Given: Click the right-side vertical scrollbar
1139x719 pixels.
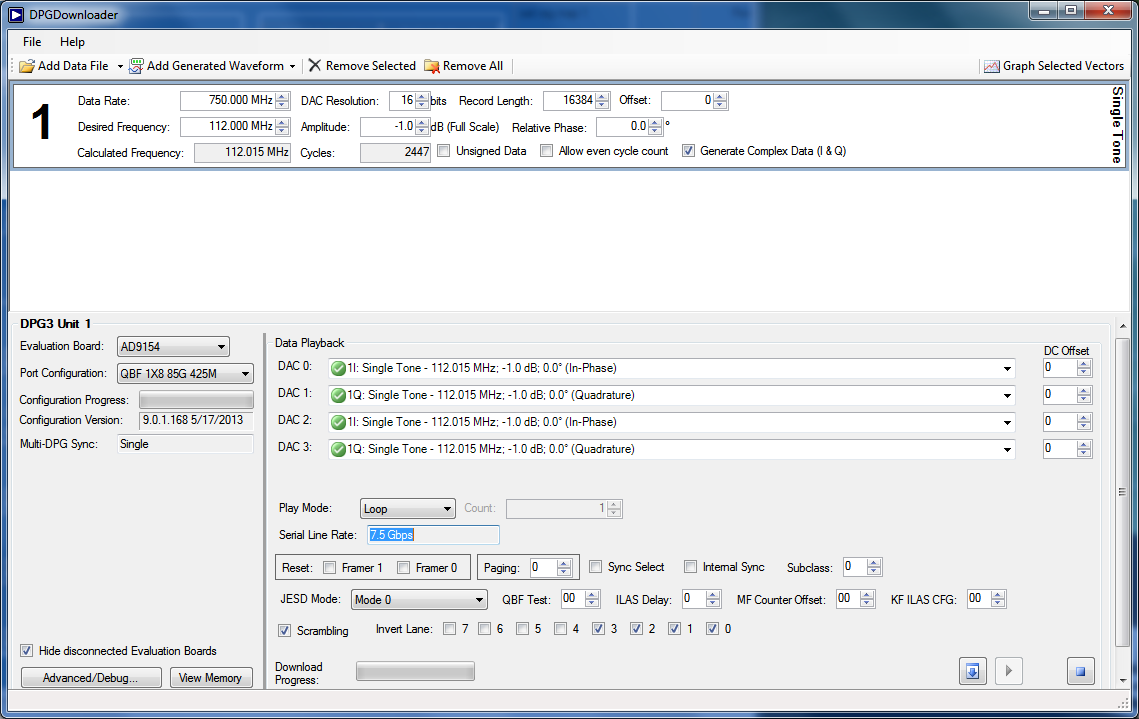Looking at the screenshot, I should click(1123, 490).
